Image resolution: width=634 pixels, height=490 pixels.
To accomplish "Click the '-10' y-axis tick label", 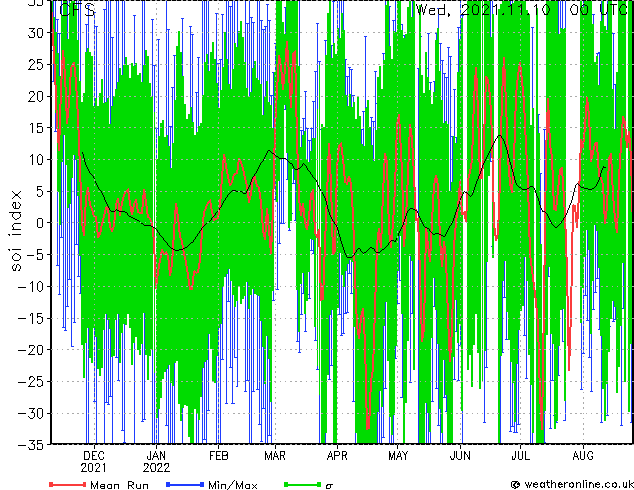I will pyautogui.click(x=30, y=287).
